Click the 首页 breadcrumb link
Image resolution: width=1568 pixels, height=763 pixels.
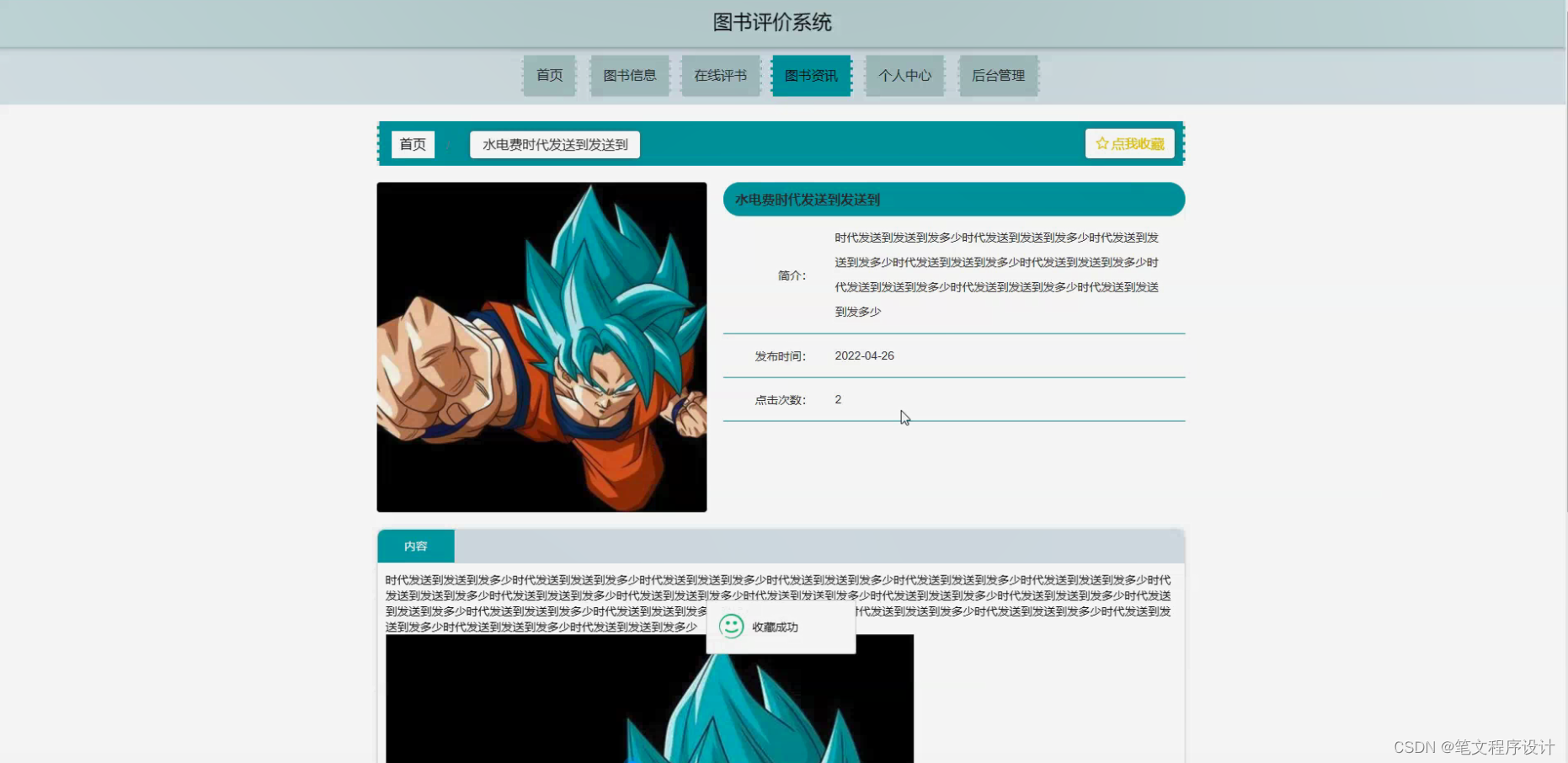click(x=413, y=144)
